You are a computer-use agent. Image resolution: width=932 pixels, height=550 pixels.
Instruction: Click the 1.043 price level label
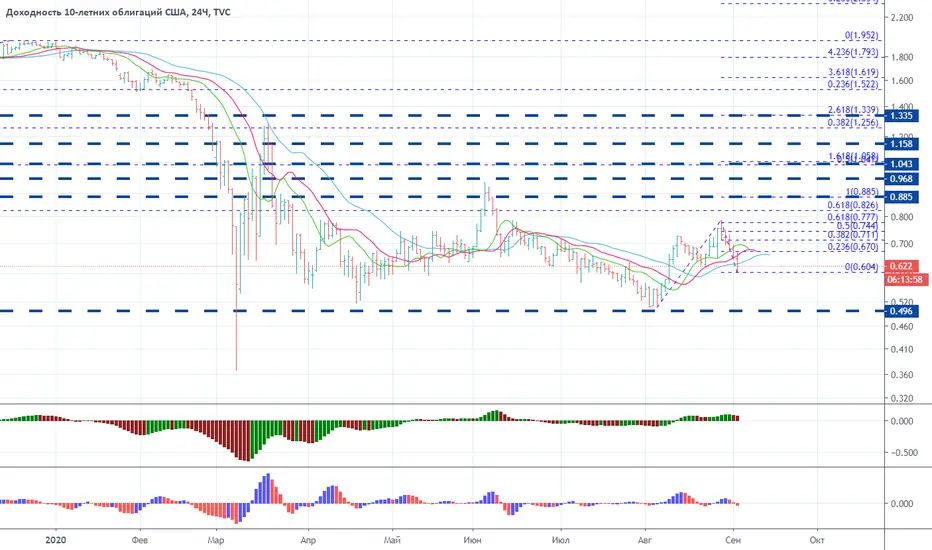(901, 164)
